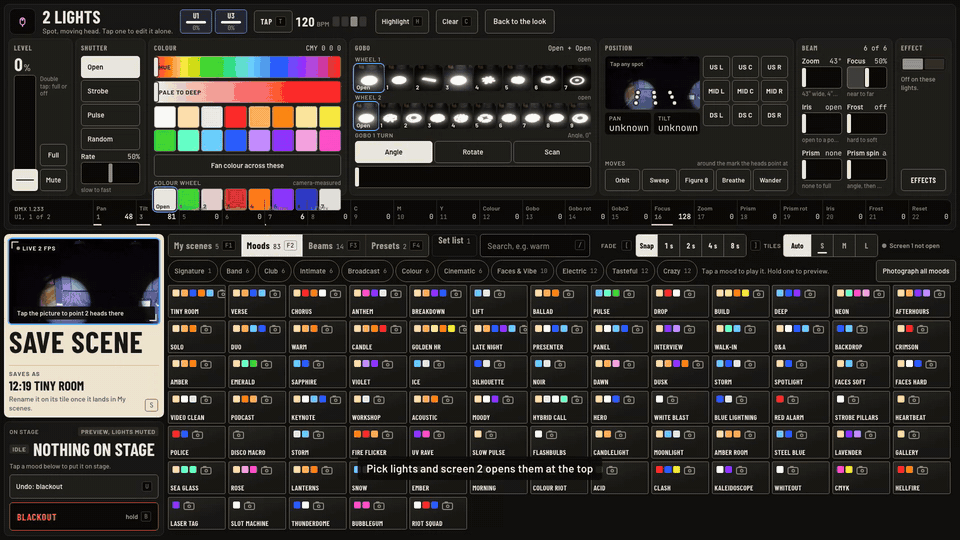Open the Set list tab
This screenshot has height=540, width=960.
[454, 241]
